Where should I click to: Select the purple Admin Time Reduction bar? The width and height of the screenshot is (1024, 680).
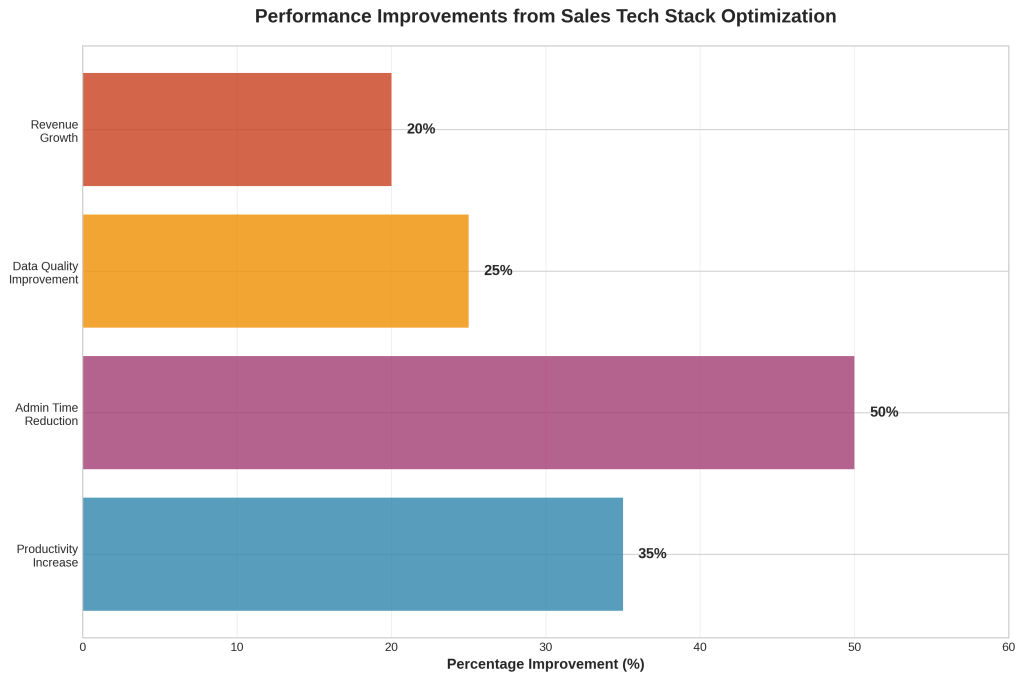click(x=468, y=412)
